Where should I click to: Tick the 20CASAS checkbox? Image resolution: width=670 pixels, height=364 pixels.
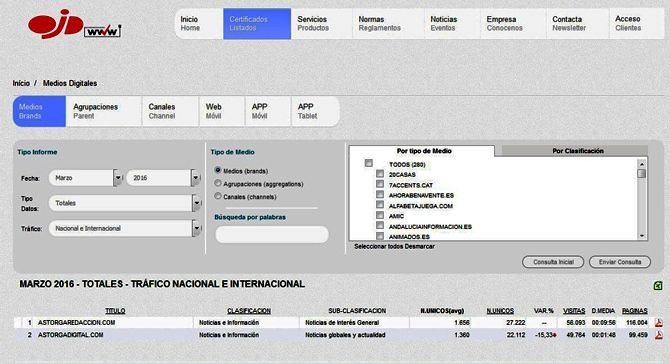point(380,174)
